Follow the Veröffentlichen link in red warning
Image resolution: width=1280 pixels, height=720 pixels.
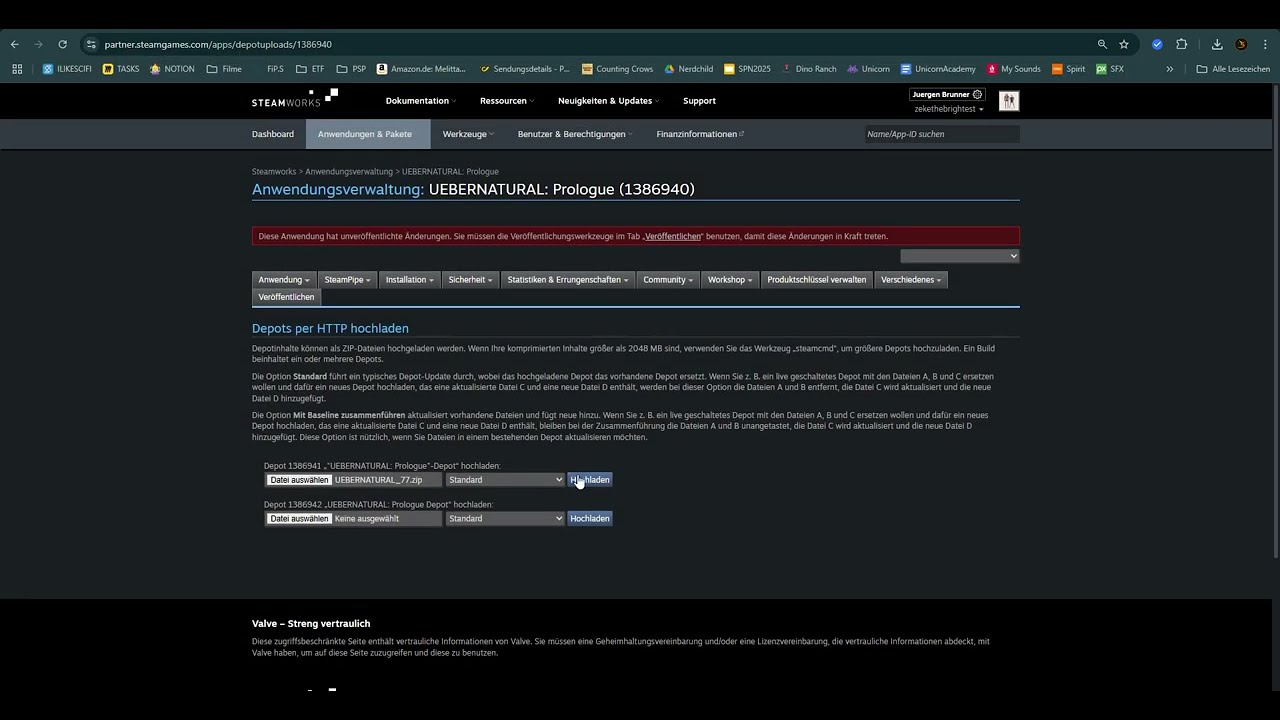click(673, 237)
